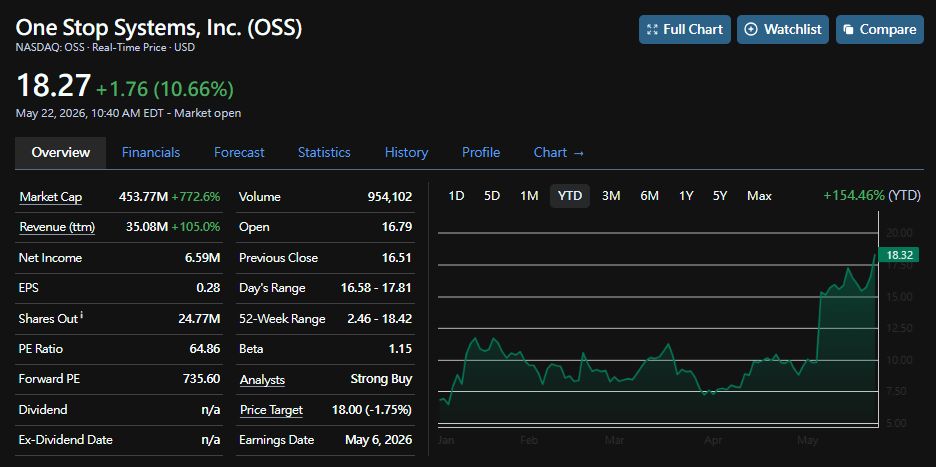Show the 5Y chart range
This screenshot has height=467, width=936.
pos(720,196)
